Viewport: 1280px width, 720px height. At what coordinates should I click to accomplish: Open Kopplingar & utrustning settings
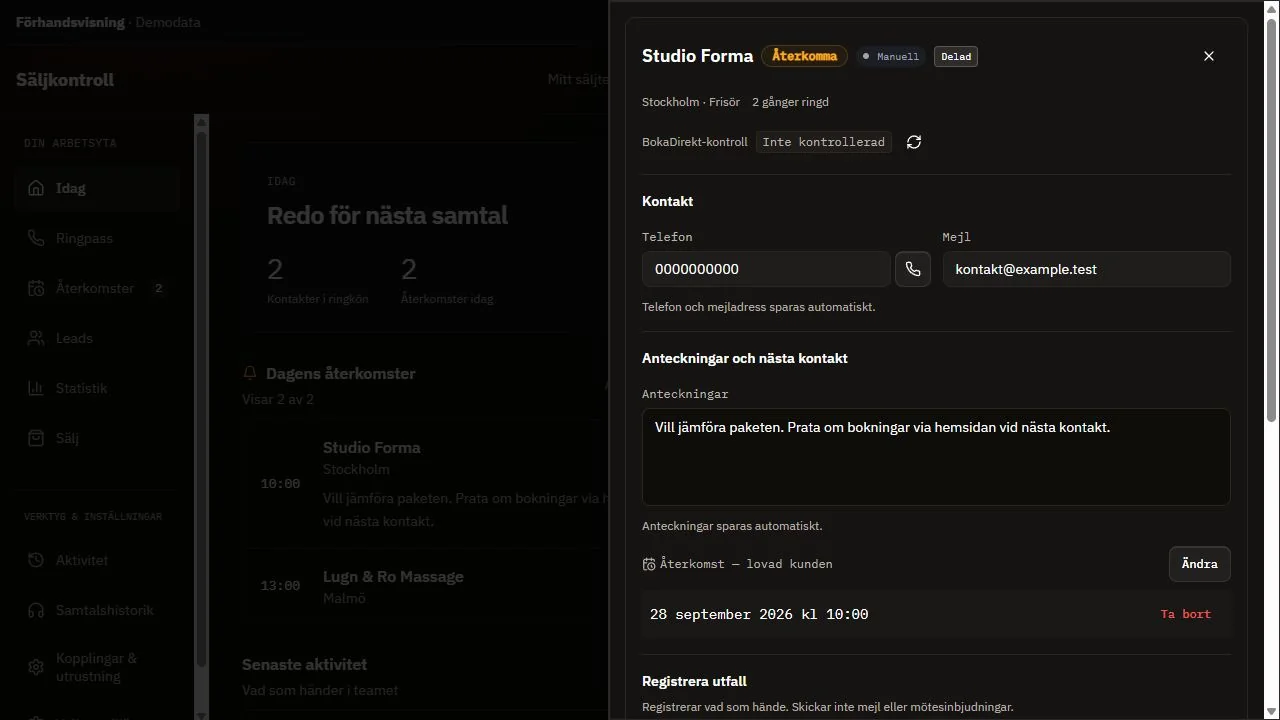tap(97, 667)
